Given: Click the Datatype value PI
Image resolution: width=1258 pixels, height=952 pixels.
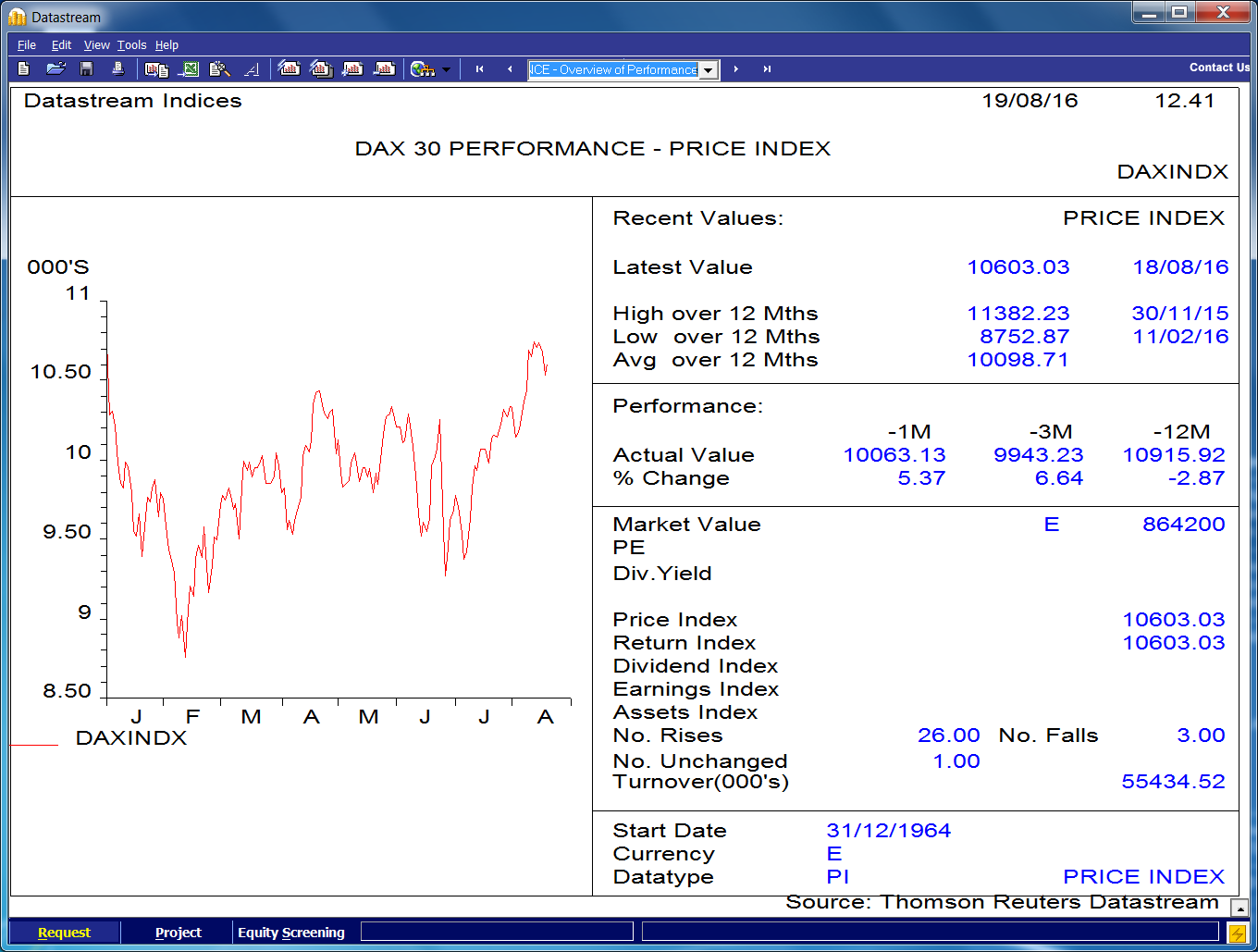Looking at the screenshot, I should 838,877.
